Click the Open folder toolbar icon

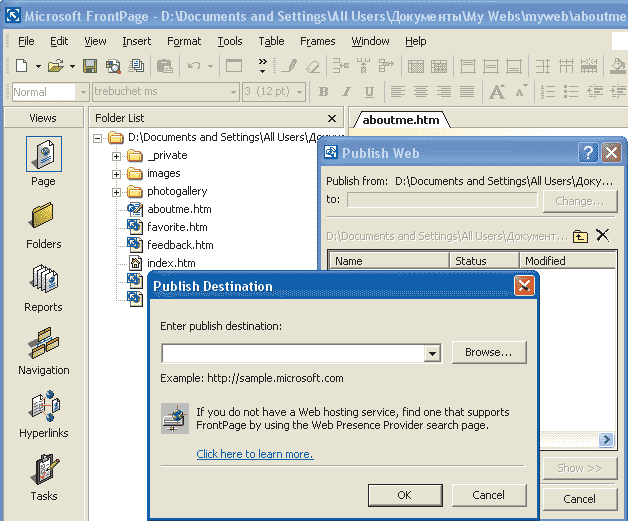56,65
